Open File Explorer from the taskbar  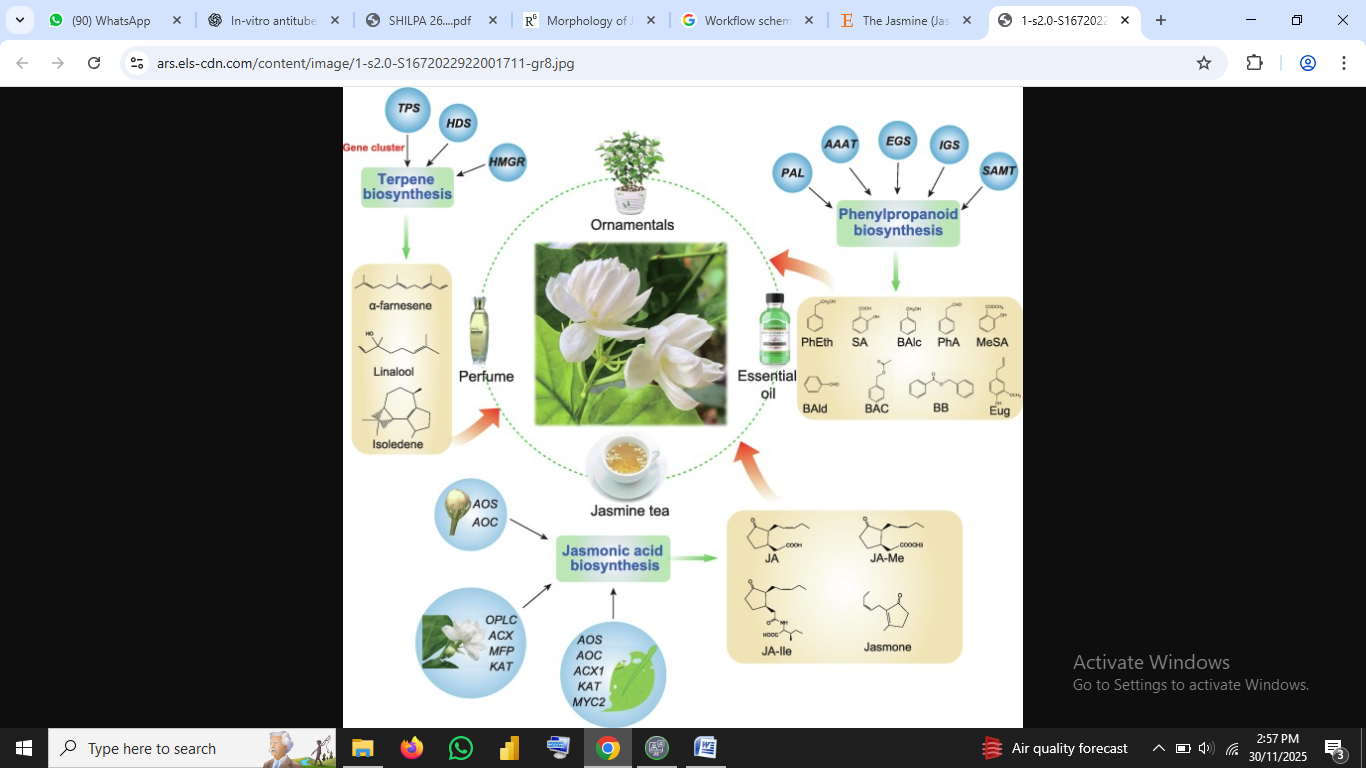point(362,748)
